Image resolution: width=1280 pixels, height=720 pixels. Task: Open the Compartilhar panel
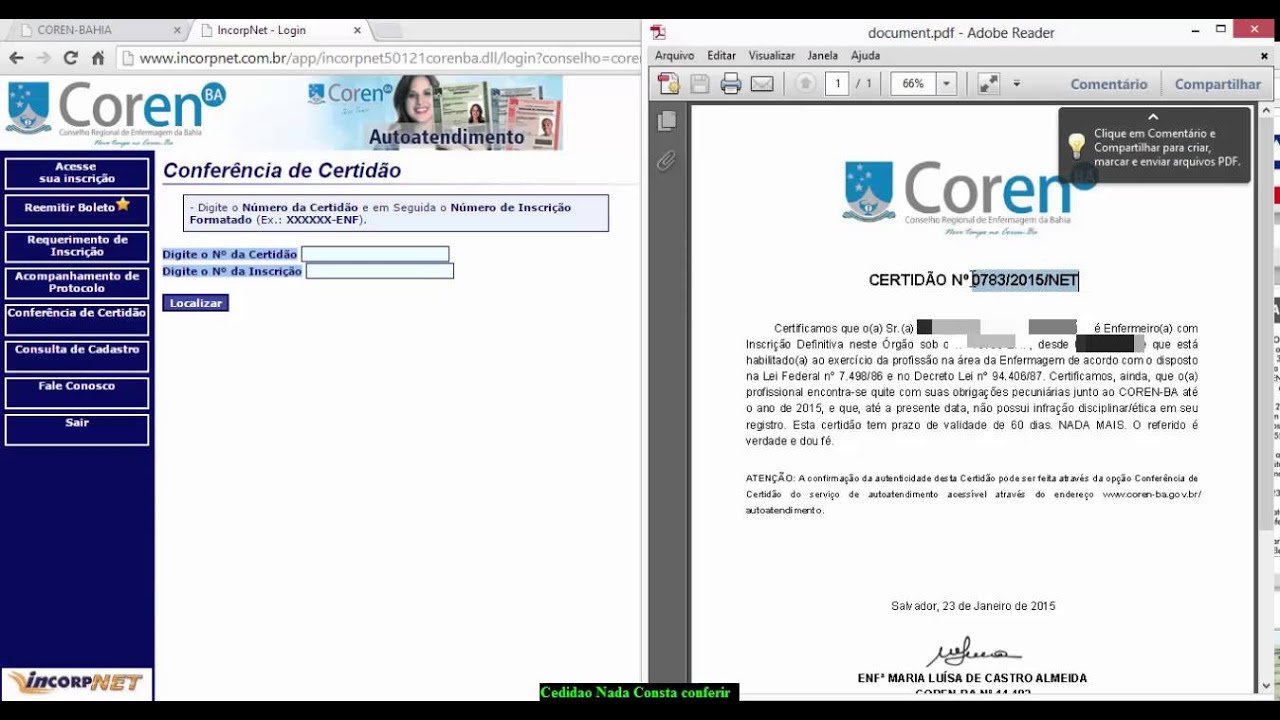click(1218, 84)
